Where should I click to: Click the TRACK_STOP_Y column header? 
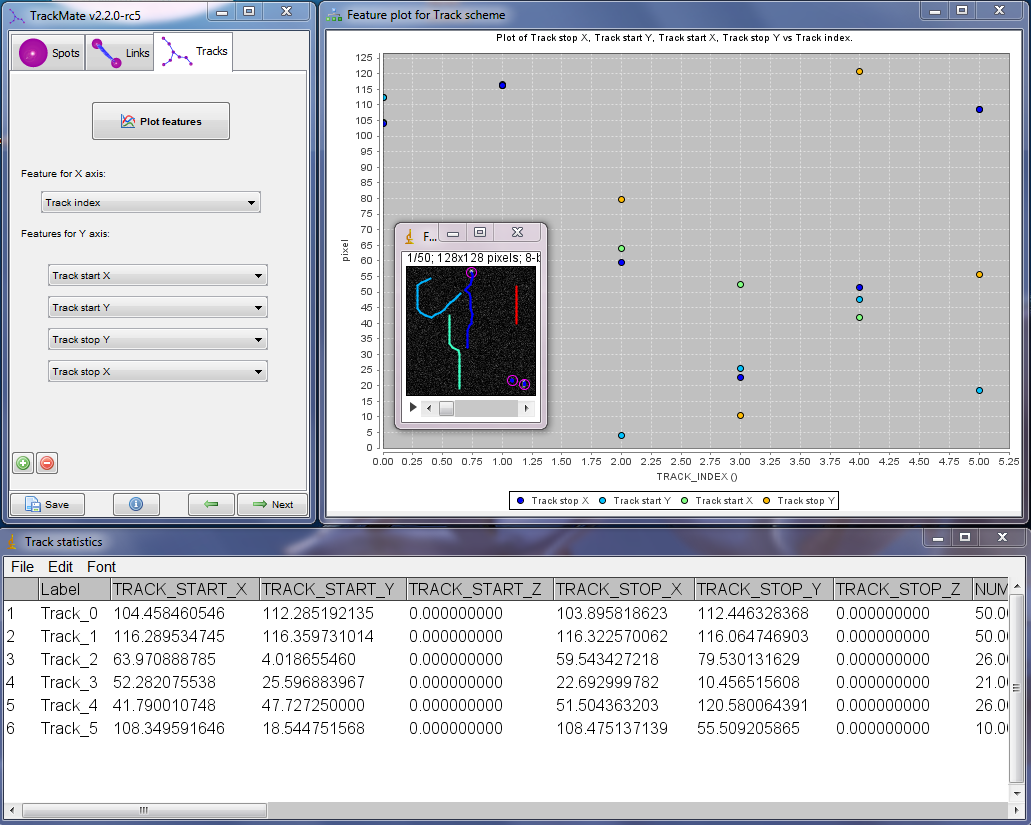[x=763, y=589]
